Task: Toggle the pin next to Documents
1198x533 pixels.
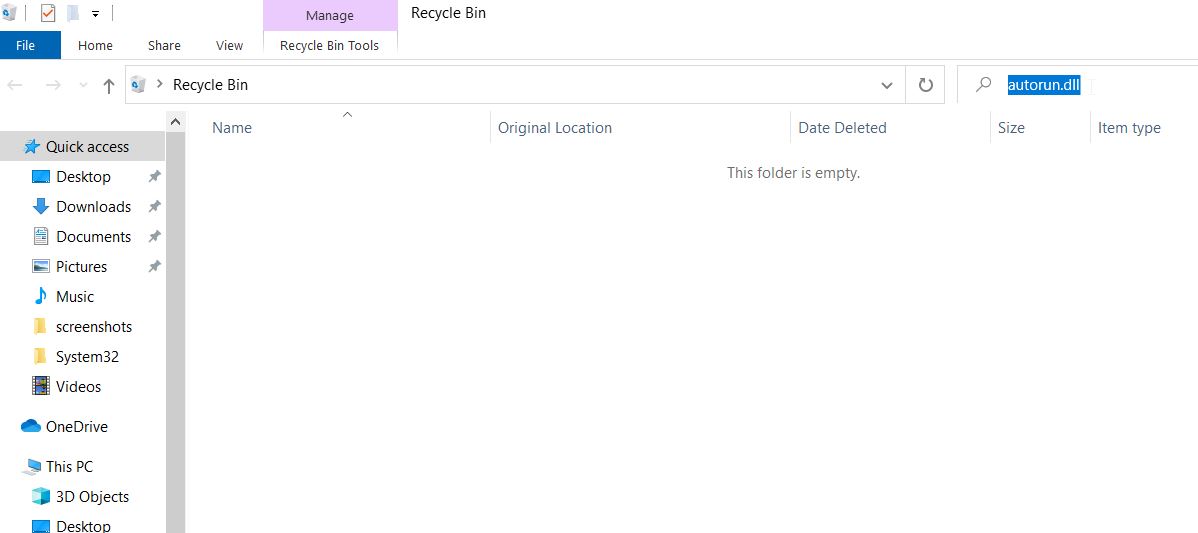Action: [x=154, y=237]
